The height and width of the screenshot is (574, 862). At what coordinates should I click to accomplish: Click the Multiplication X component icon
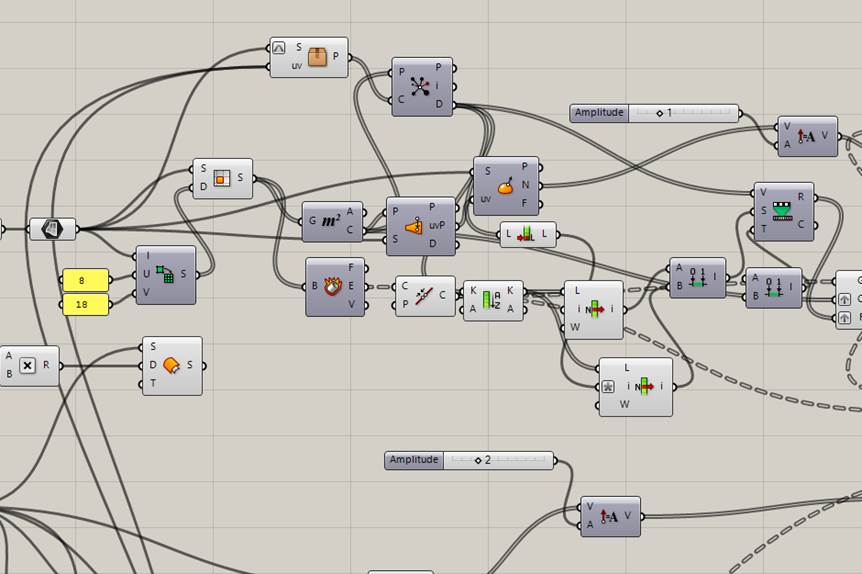point(28,366)
